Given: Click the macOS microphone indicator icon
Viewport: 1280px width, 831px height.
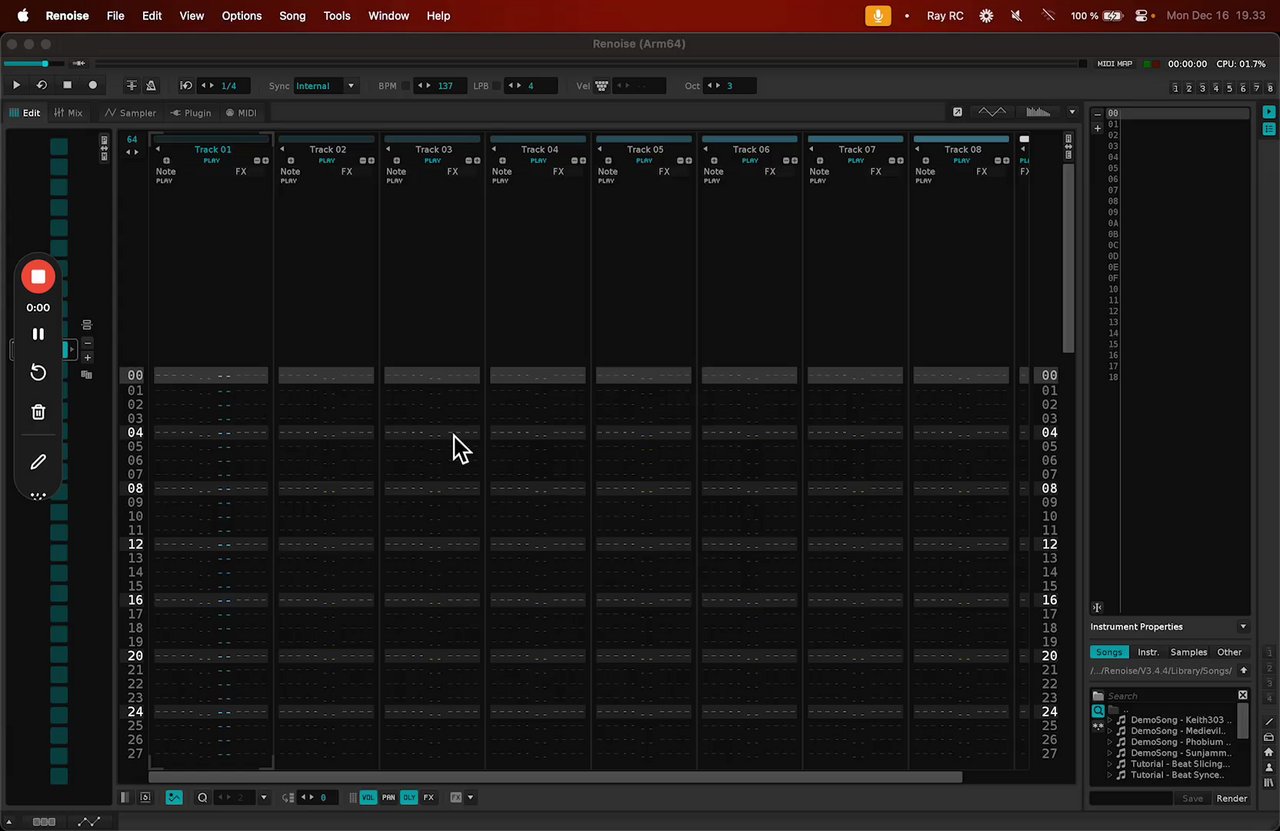Looking at the screenshot, I should click(878, 16).
